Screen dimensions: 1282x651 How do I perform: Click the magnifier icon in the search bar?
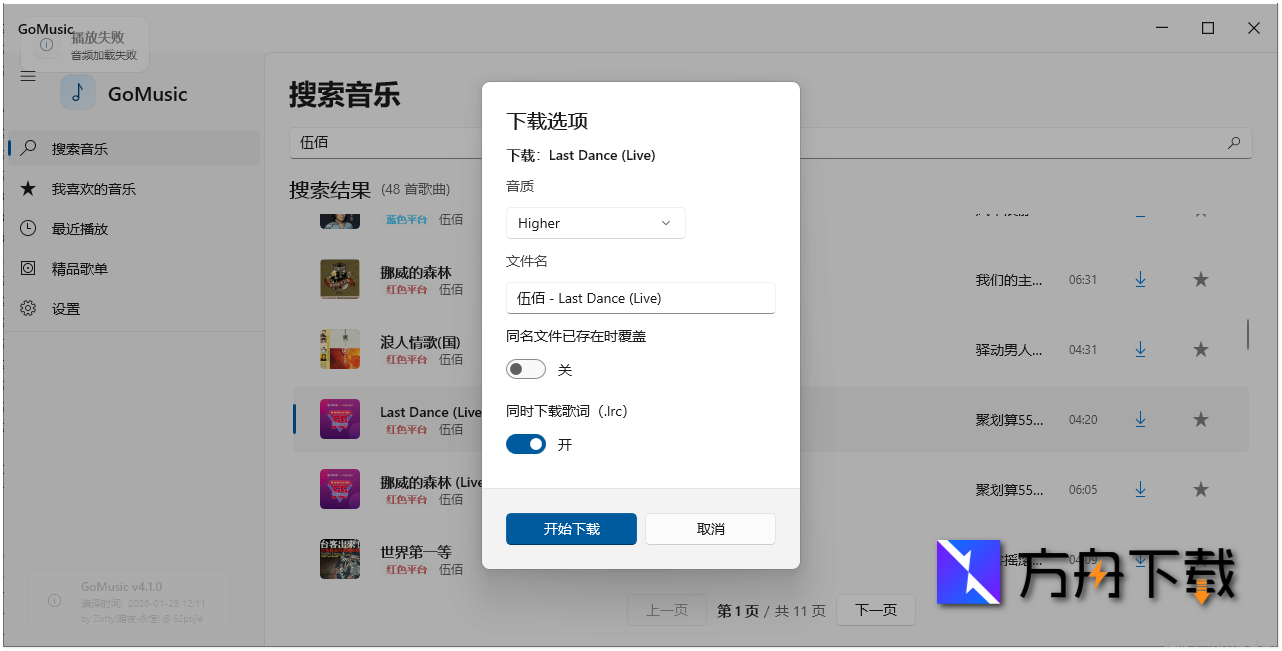pyautogui.click(x=1234, y=142)
